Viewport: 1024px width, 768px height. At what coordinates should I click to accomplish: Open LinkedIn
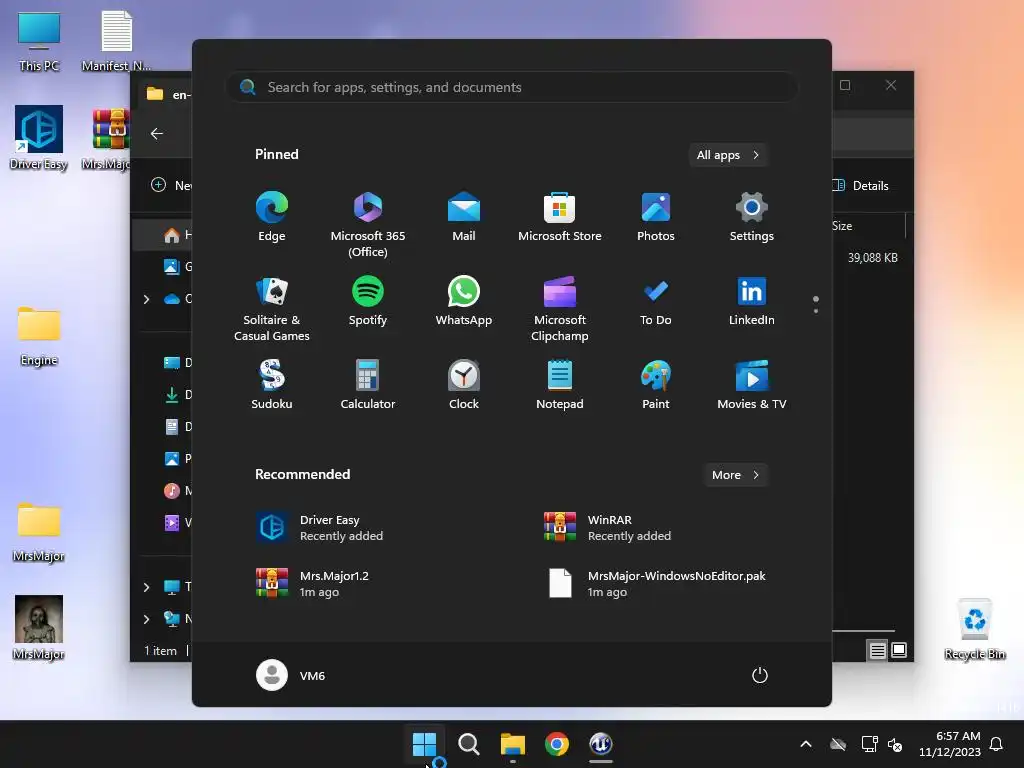[x=752, y=301]
